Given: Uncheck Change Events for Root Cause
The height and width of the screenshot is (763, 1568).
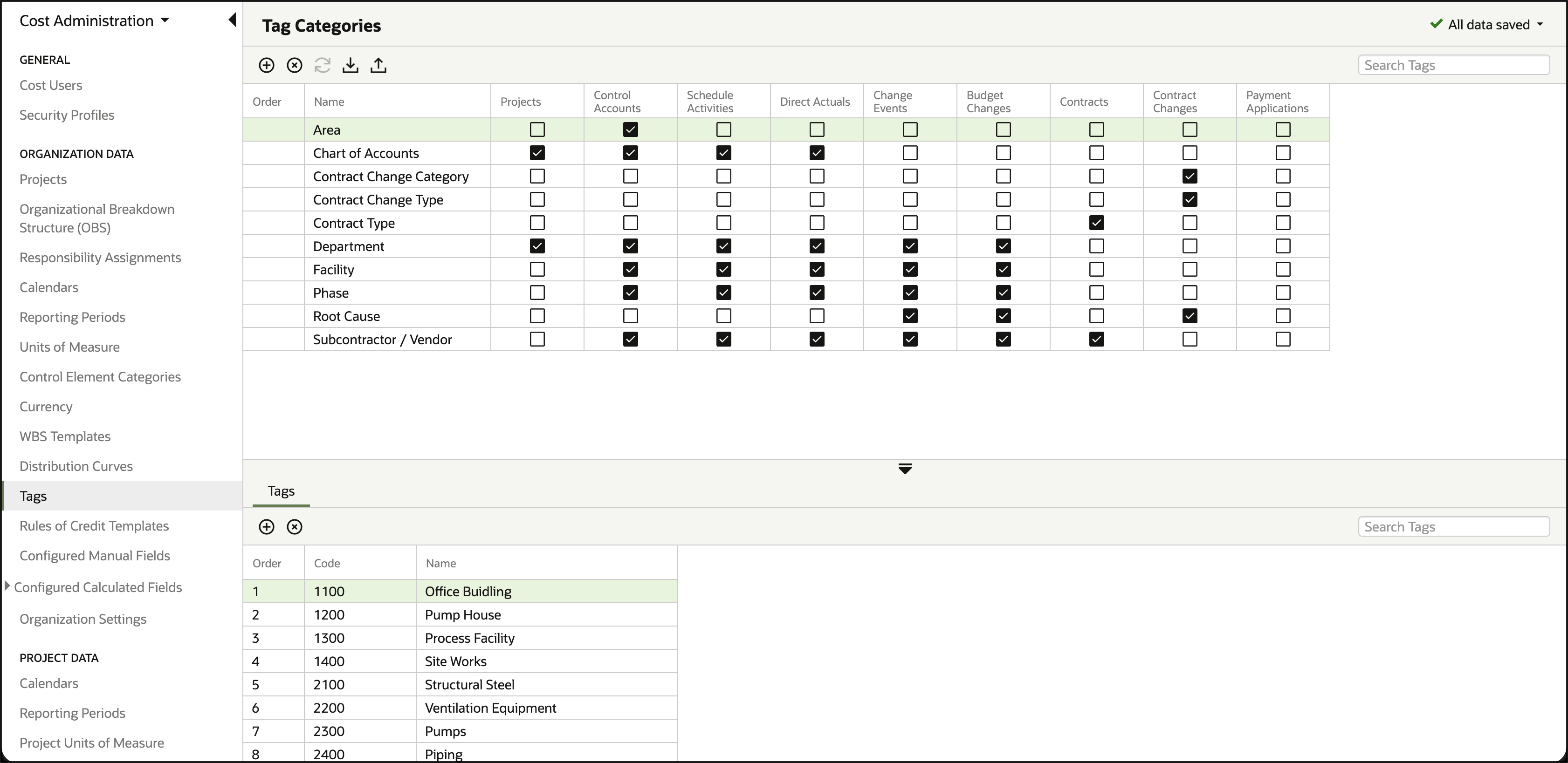Looking at the screenshot, I should [x=911, y=316].
